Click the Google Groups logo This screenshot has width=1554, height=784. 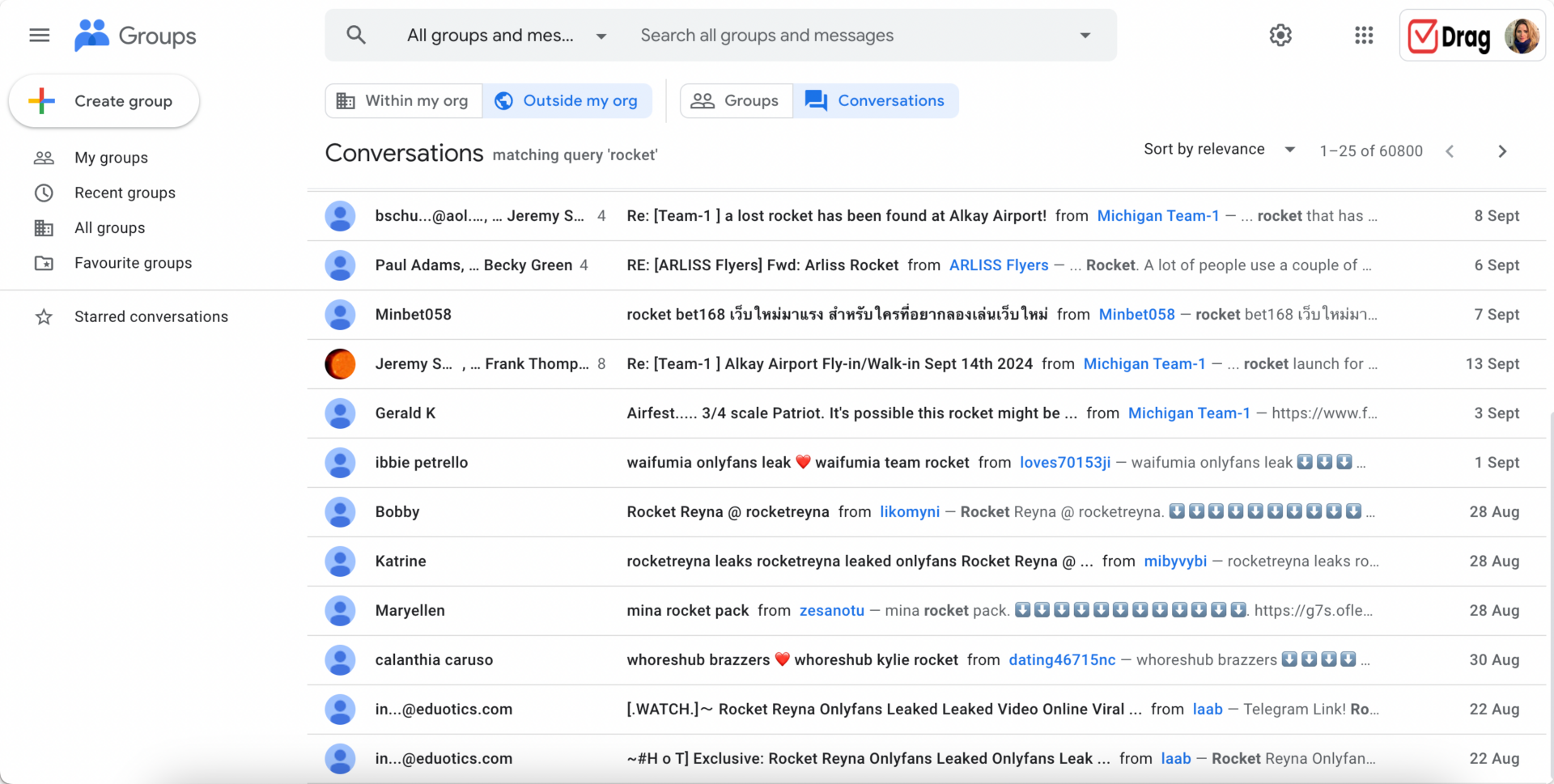click(134, 36)
